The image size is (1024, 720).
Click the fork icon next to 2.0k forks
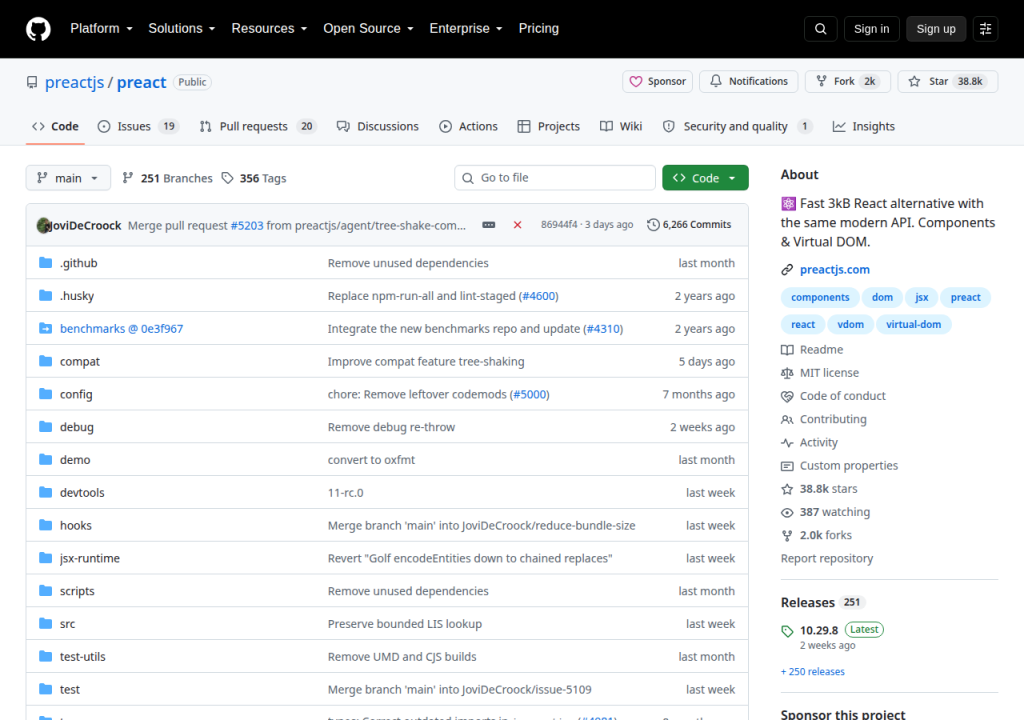[787, 535]
